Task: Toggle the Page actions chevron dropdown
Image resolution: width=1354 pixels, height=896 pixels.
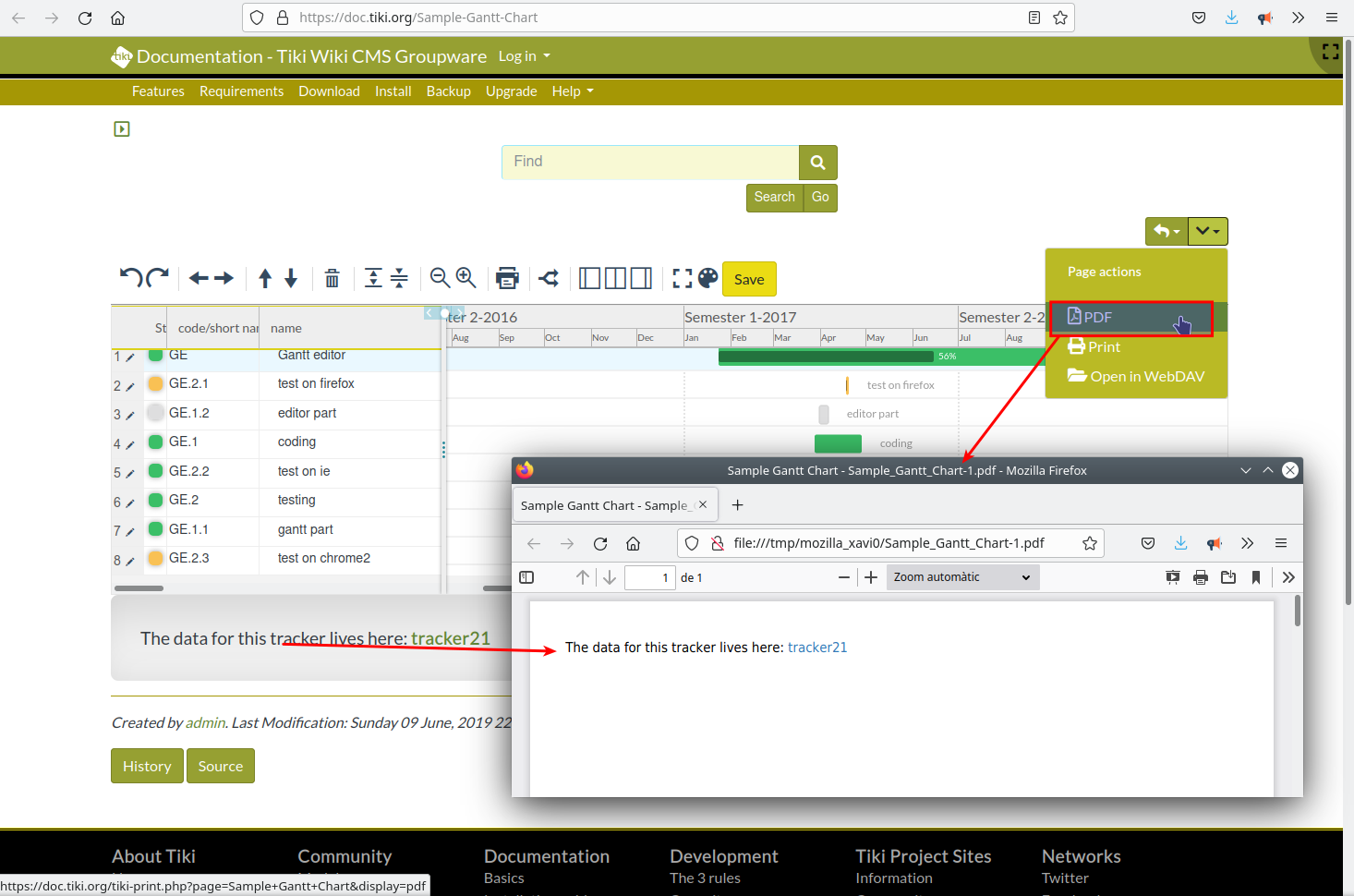Action: tap(1207, 231)
